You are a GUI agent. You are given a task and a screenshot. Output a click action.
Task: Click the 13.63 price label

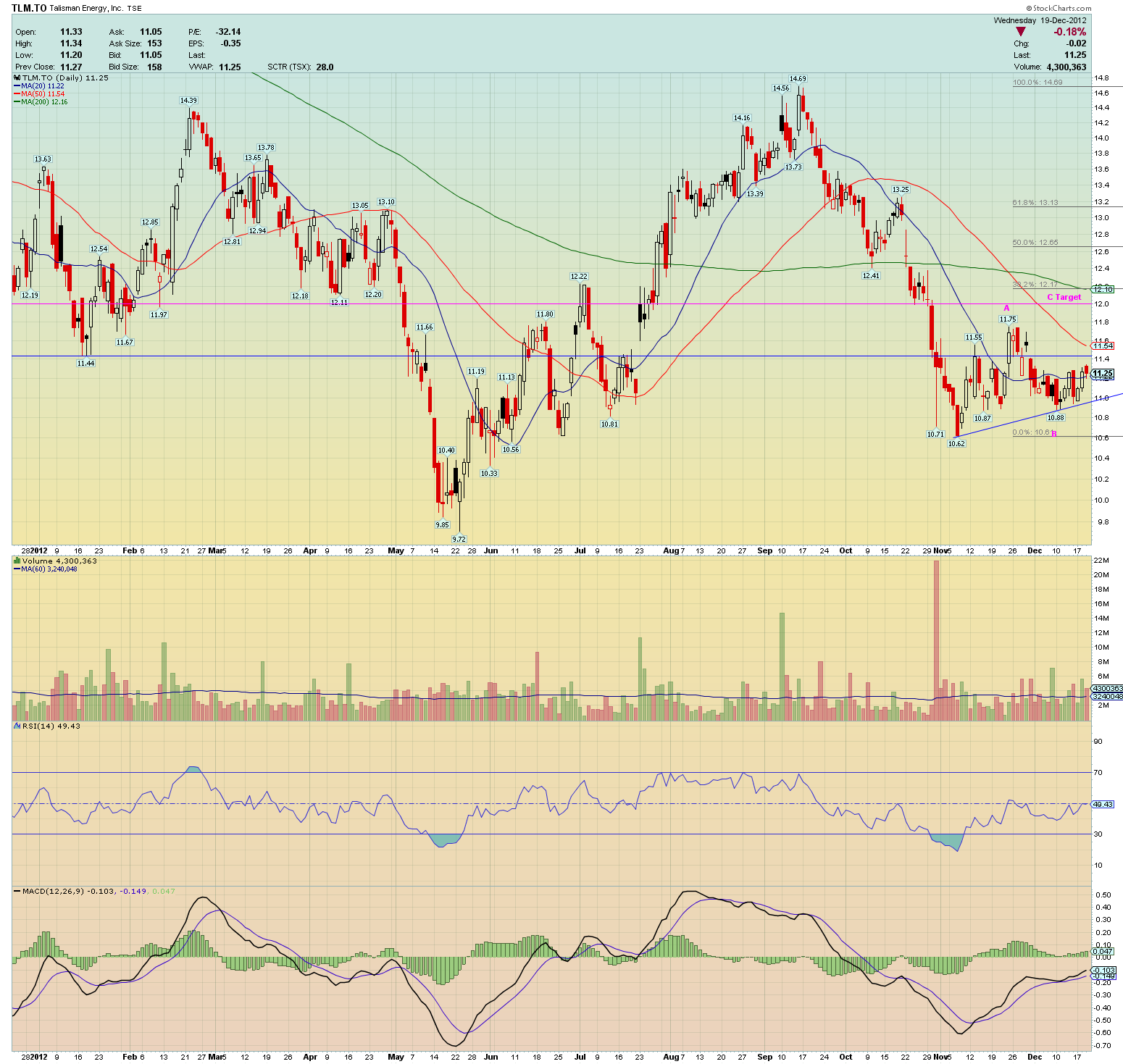point(43,159)
